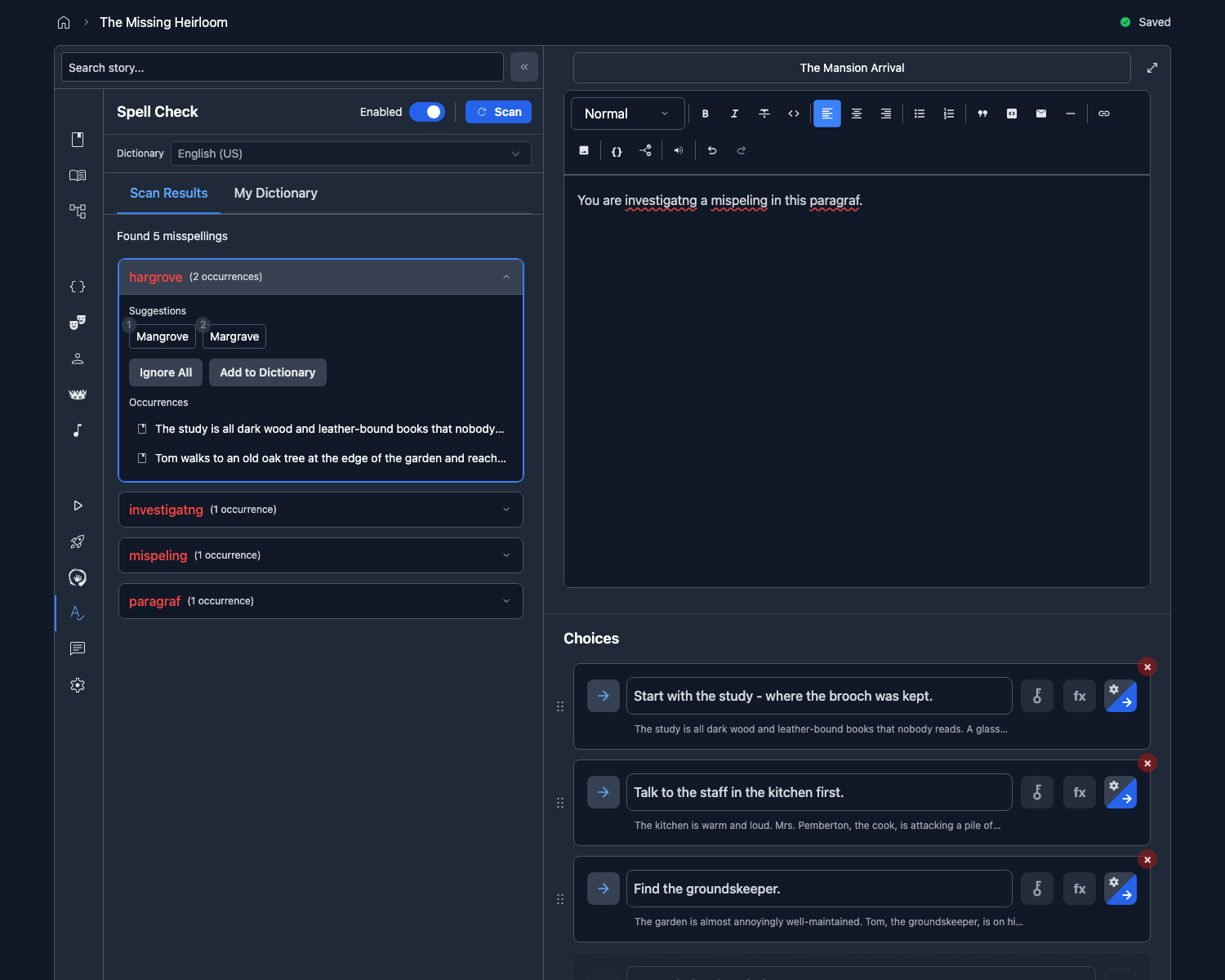
Task: Switch to the My Dictionary tab
Action: coord(275,193)
